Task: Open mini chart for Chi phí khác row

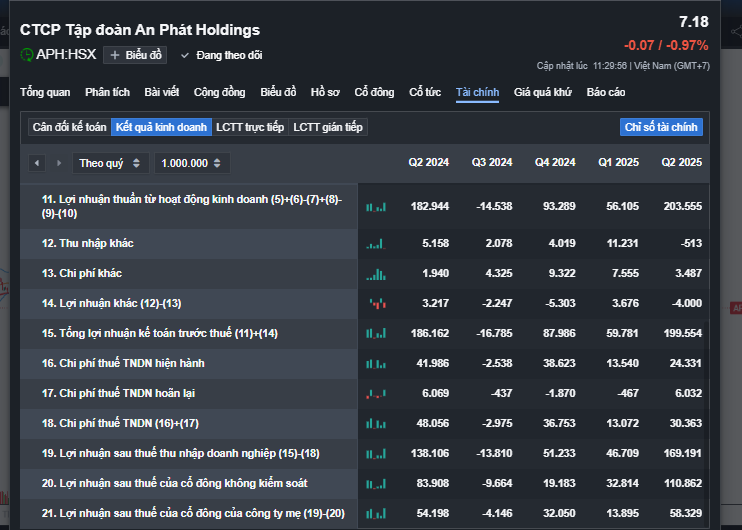Action: (x=376, y=273)
